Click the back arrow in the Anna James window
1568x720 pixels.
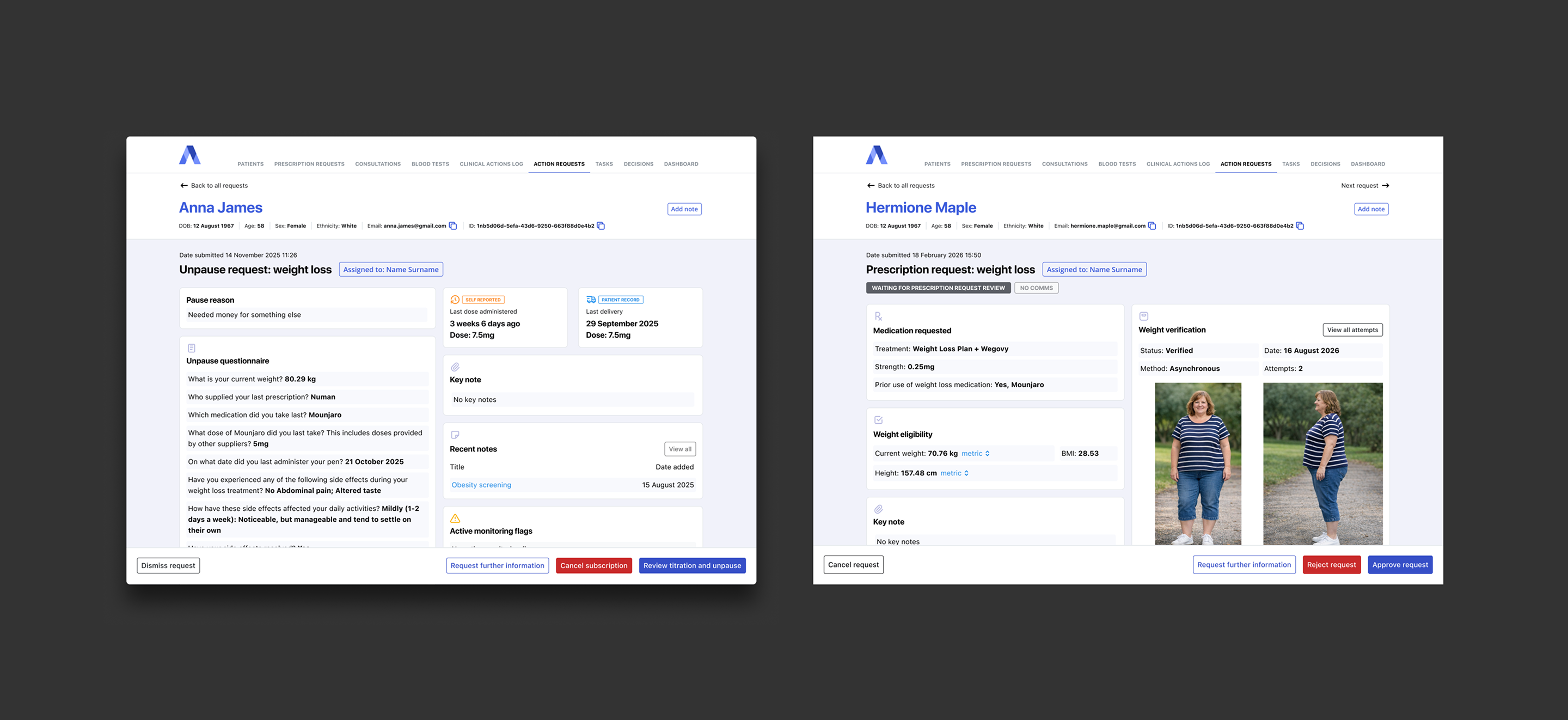(x=184, y=186)
